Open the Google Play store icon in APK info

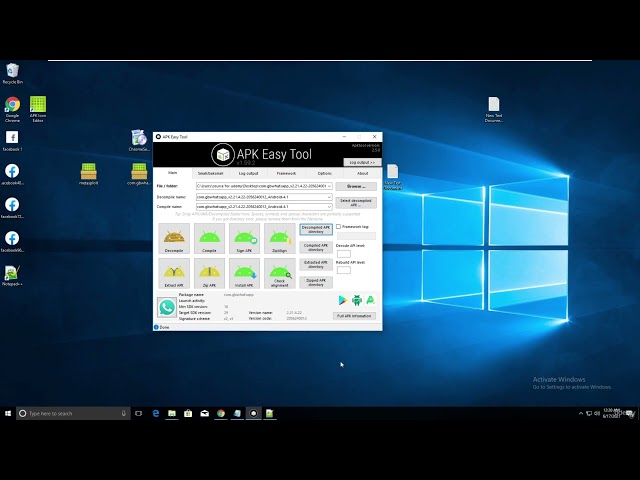point(342,300)
